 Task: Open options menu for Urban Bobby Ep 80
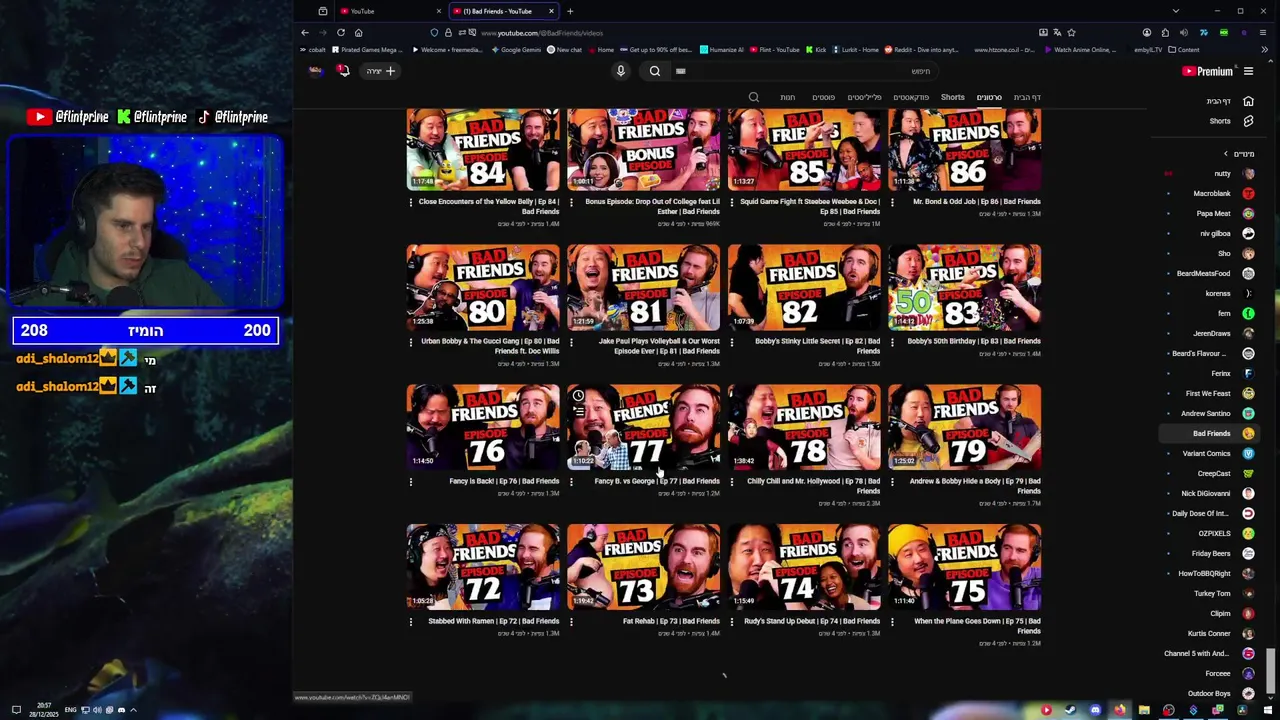(x=410, y=341)
